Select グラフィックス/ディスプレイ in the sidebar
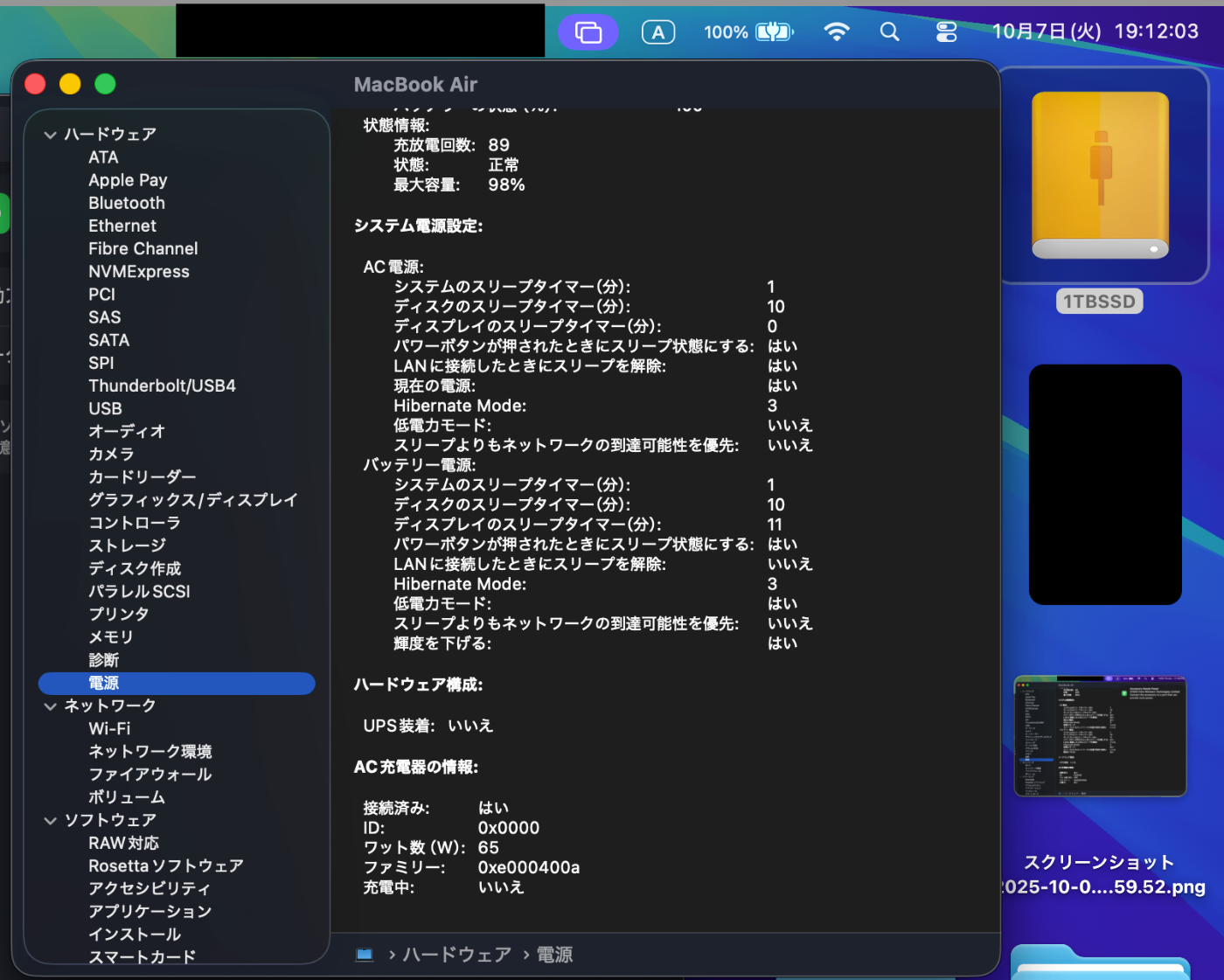This screenshot has height=980, width=1224. point(193,500)
